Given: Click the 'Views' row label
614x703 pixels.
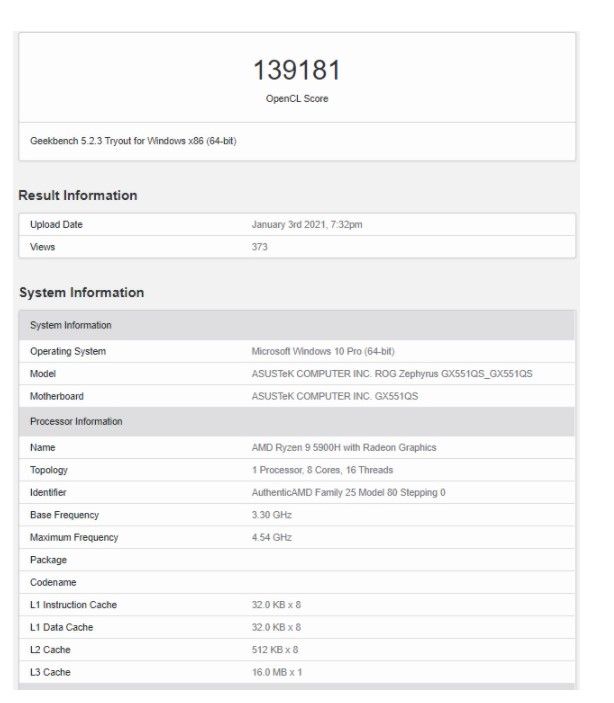Looking at the screenshot, I should [42, 247].
